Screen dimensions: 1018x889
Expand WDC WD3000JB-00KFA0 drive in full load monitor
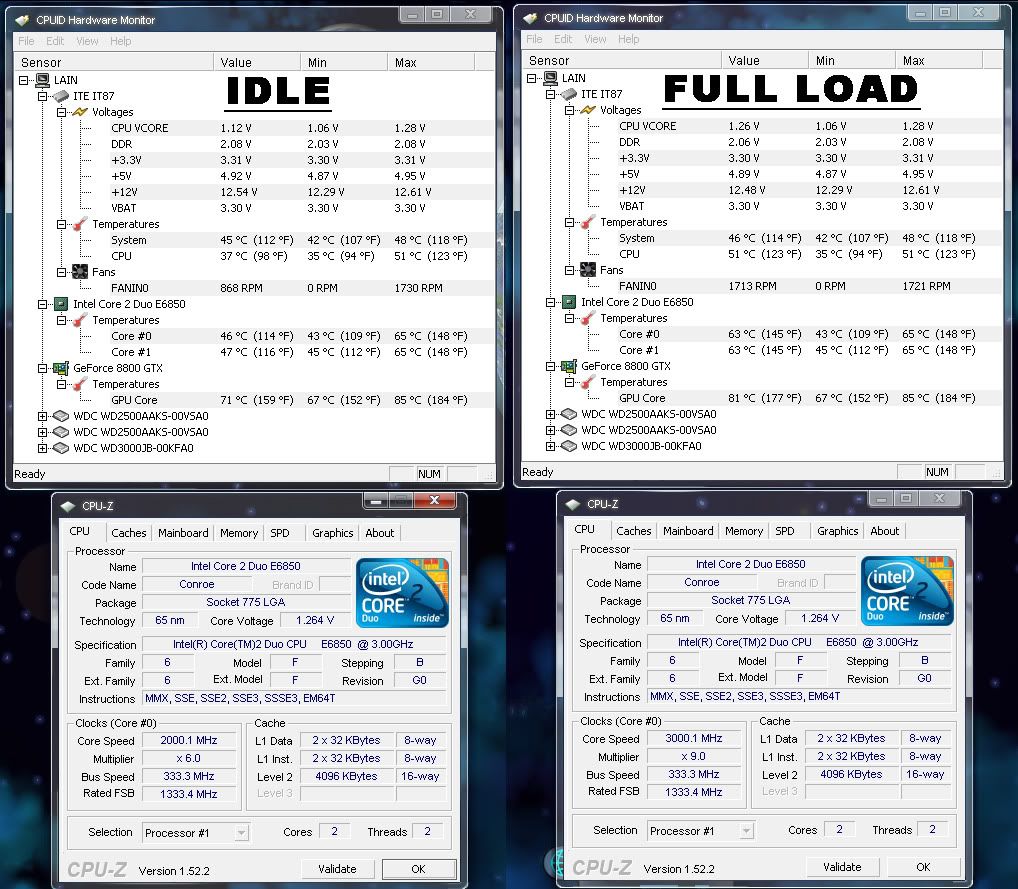click(551, 446)
